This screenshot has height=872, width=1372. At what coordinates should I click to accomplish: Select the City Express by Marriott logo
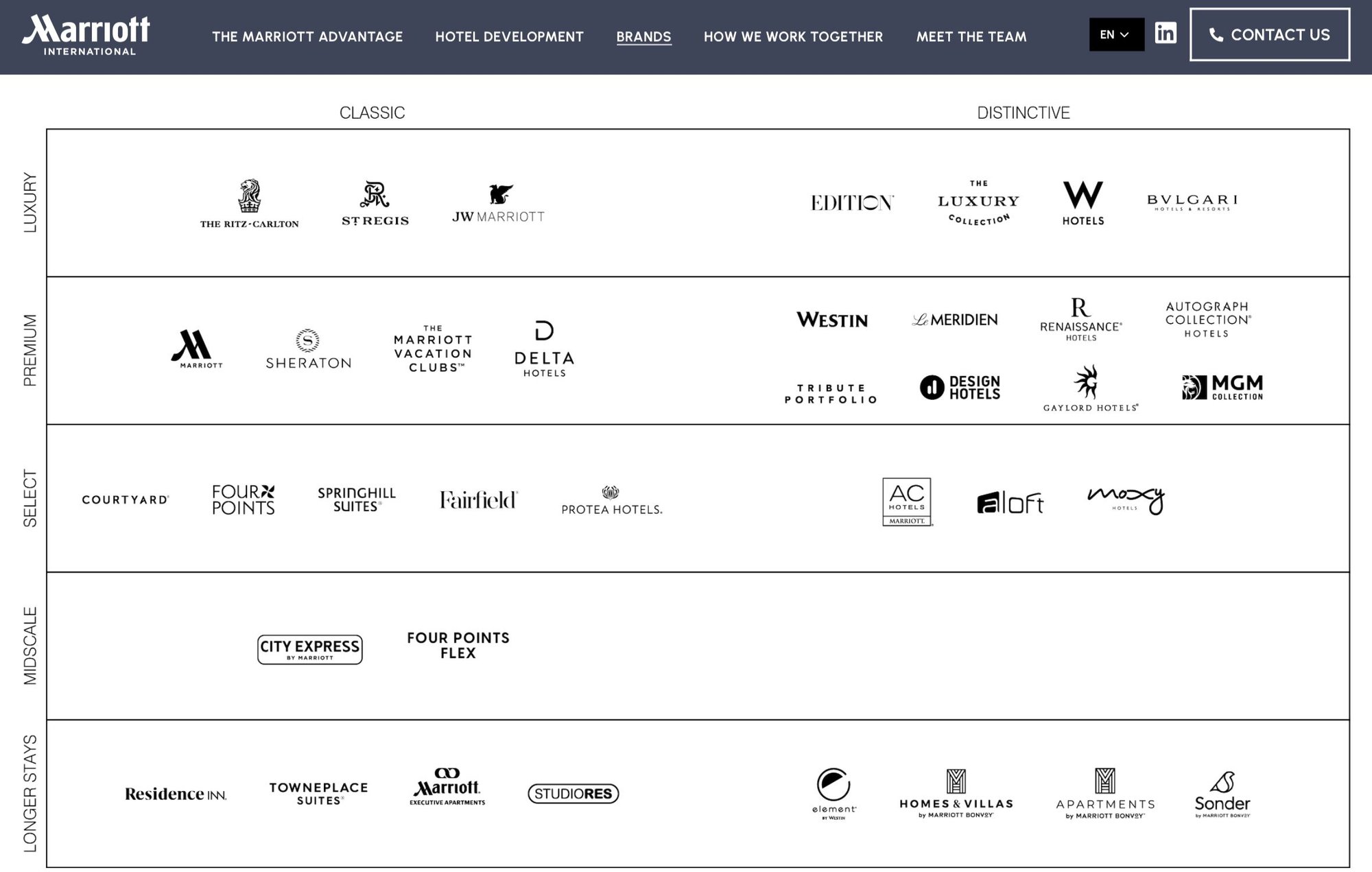click(x=310, y=649)
